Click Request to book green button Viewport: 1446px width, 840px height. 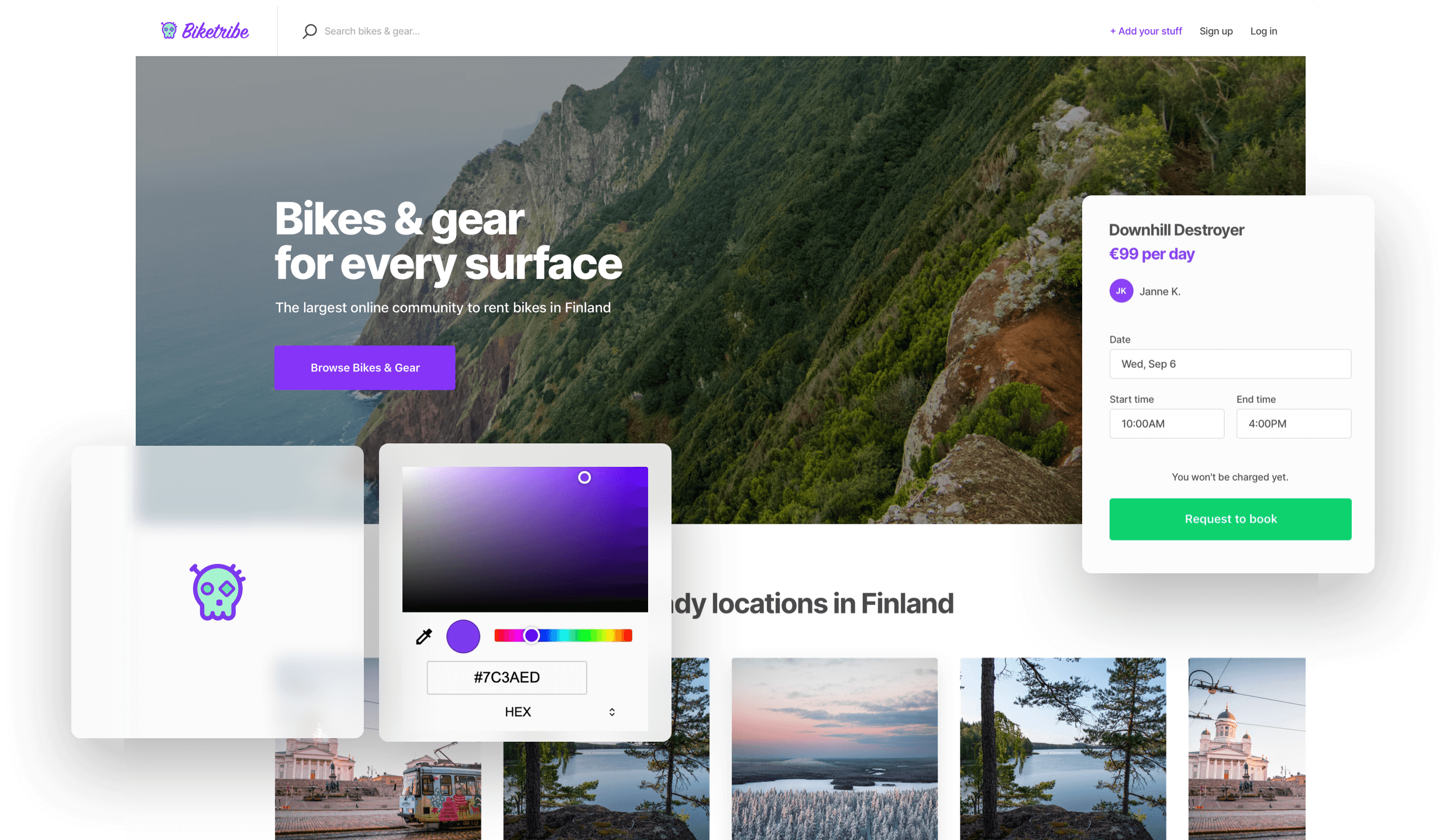(x=1230, y=518)
